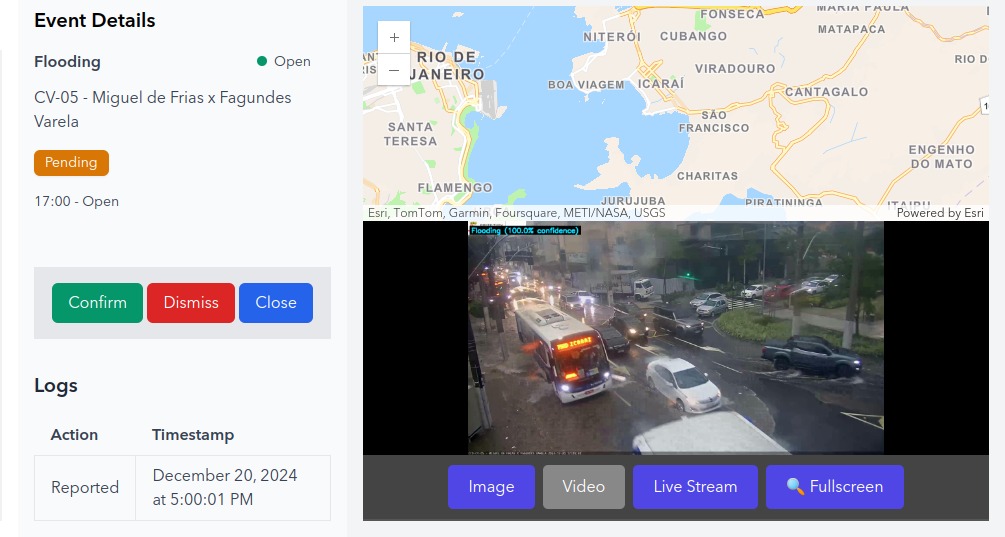
Task: Click the Powered by Esri link
Action: pos(940,213)
